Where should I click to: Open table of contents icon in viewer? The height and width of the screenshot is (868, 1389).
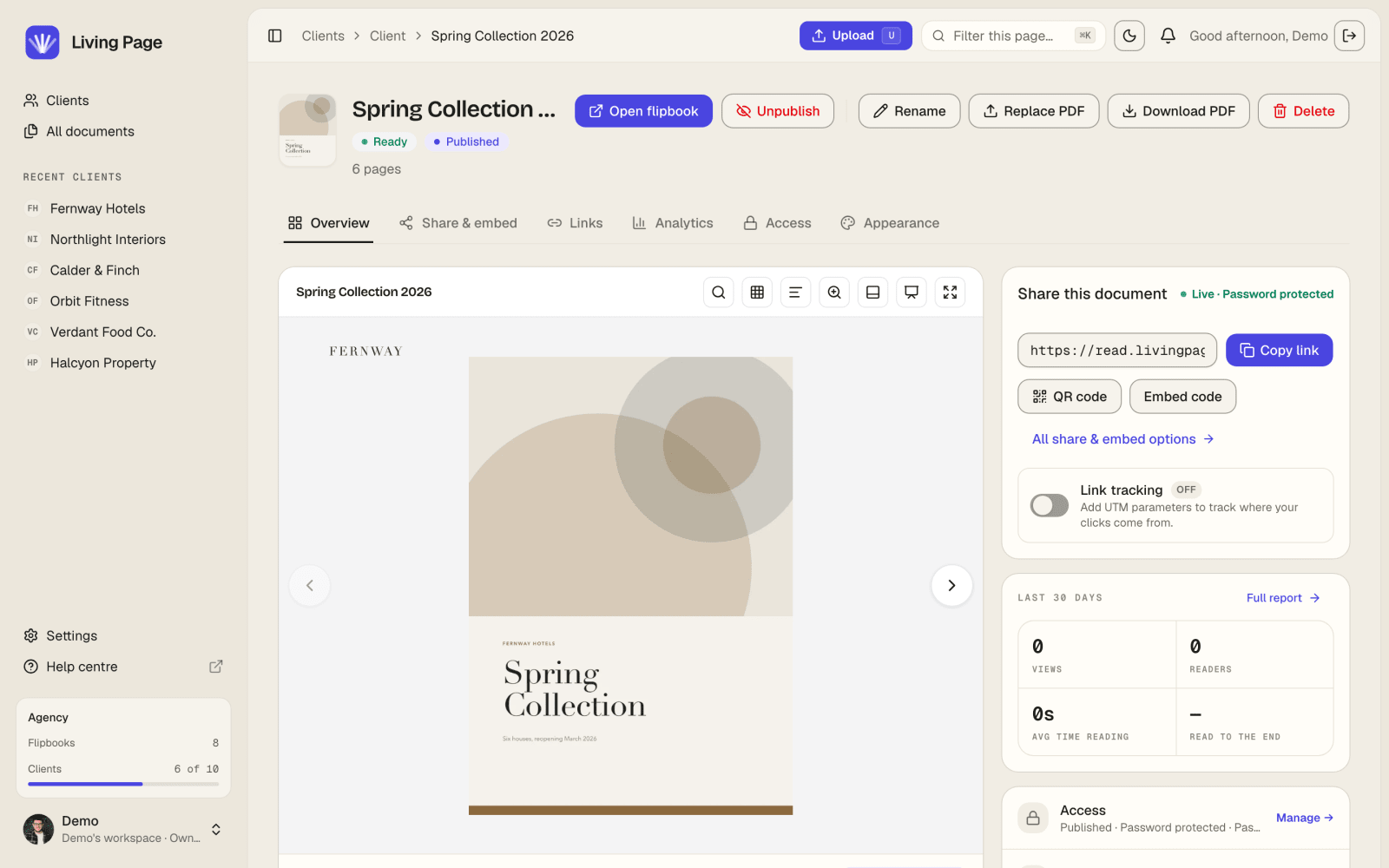pos(795,293)
